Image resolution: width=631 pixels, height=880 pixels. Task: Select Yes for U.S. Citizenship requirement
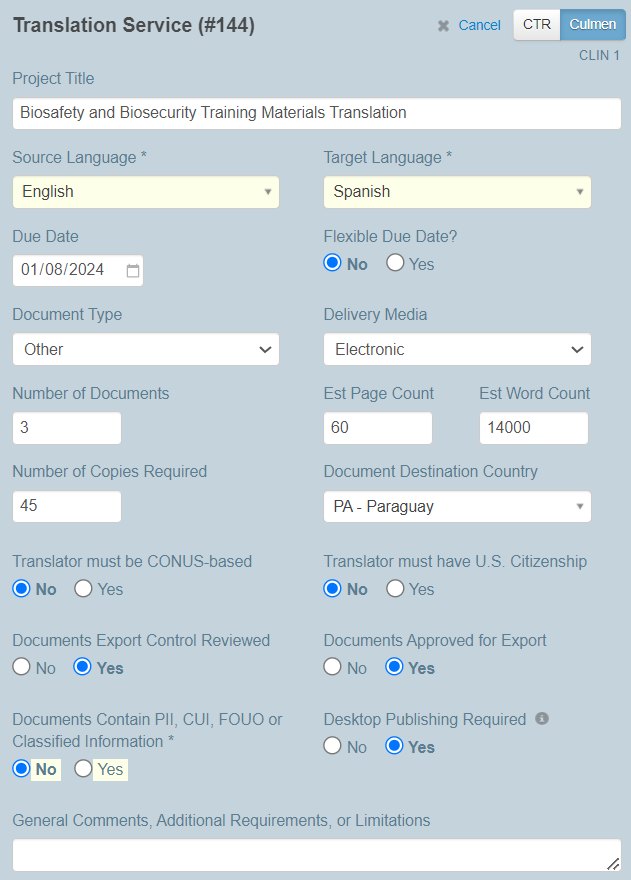pyautogui.click(x=395, y=588)
